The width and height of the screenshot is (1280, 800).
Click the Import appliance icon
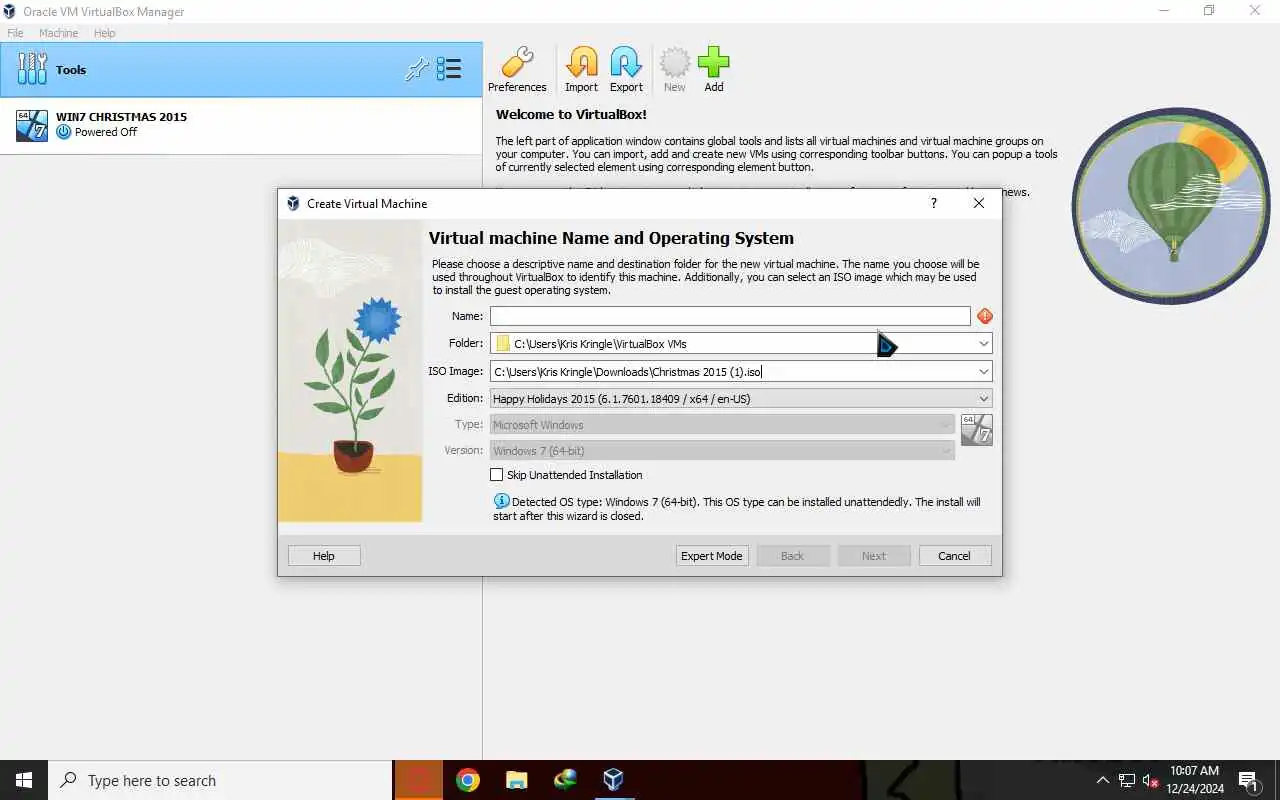(x=581, y=63)
